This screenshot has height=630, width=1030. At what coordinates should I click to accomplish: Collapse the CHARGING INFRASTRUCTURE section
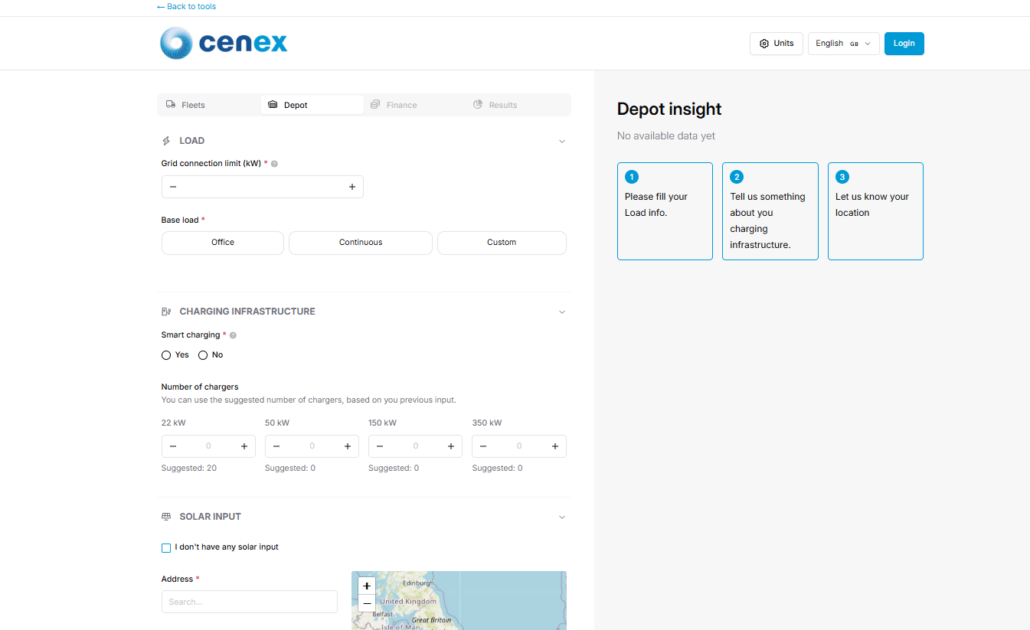click(562, 312)
